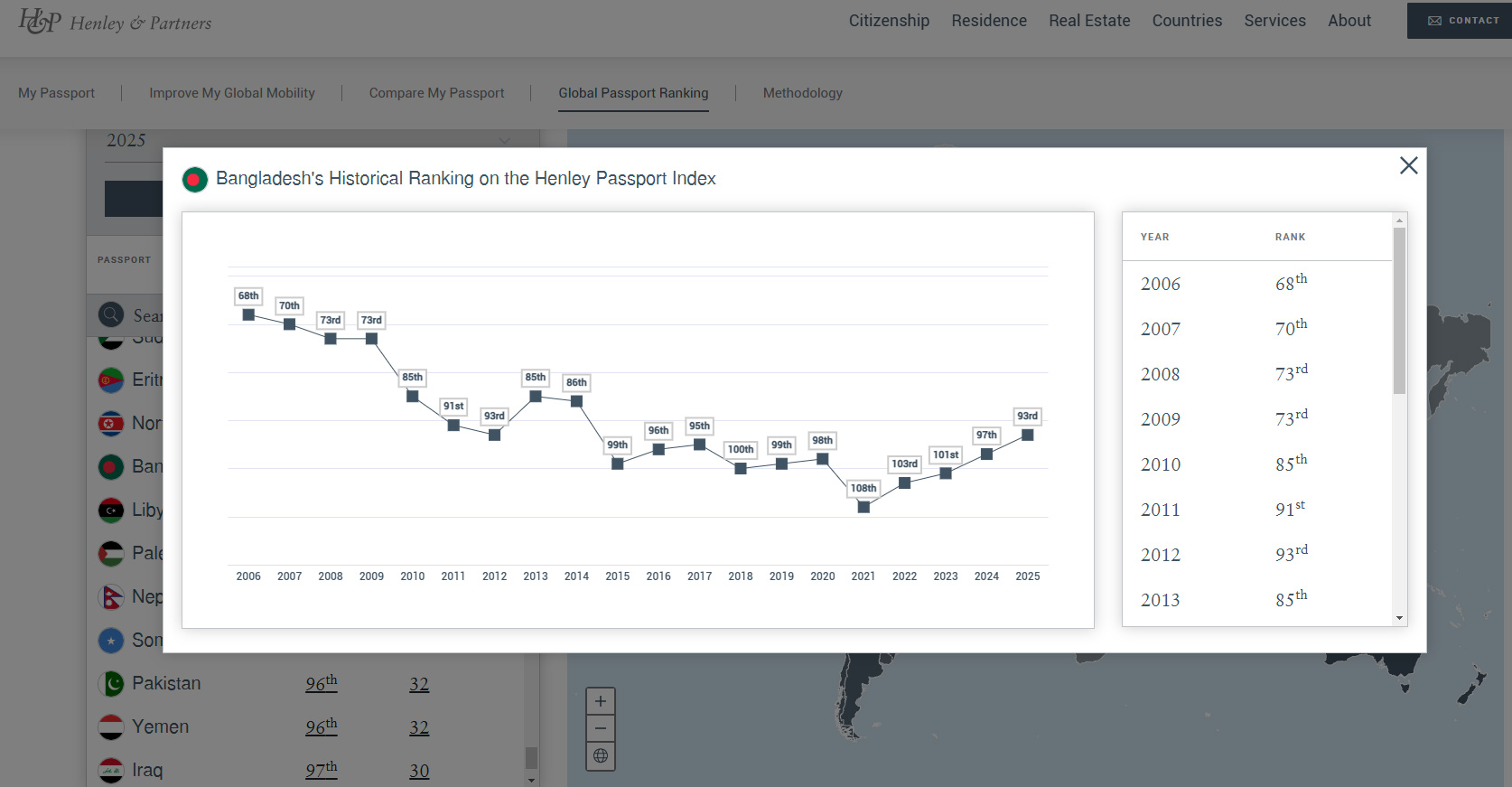Open the Residence menu
The image size is (1512, 787).
point(989,21)
